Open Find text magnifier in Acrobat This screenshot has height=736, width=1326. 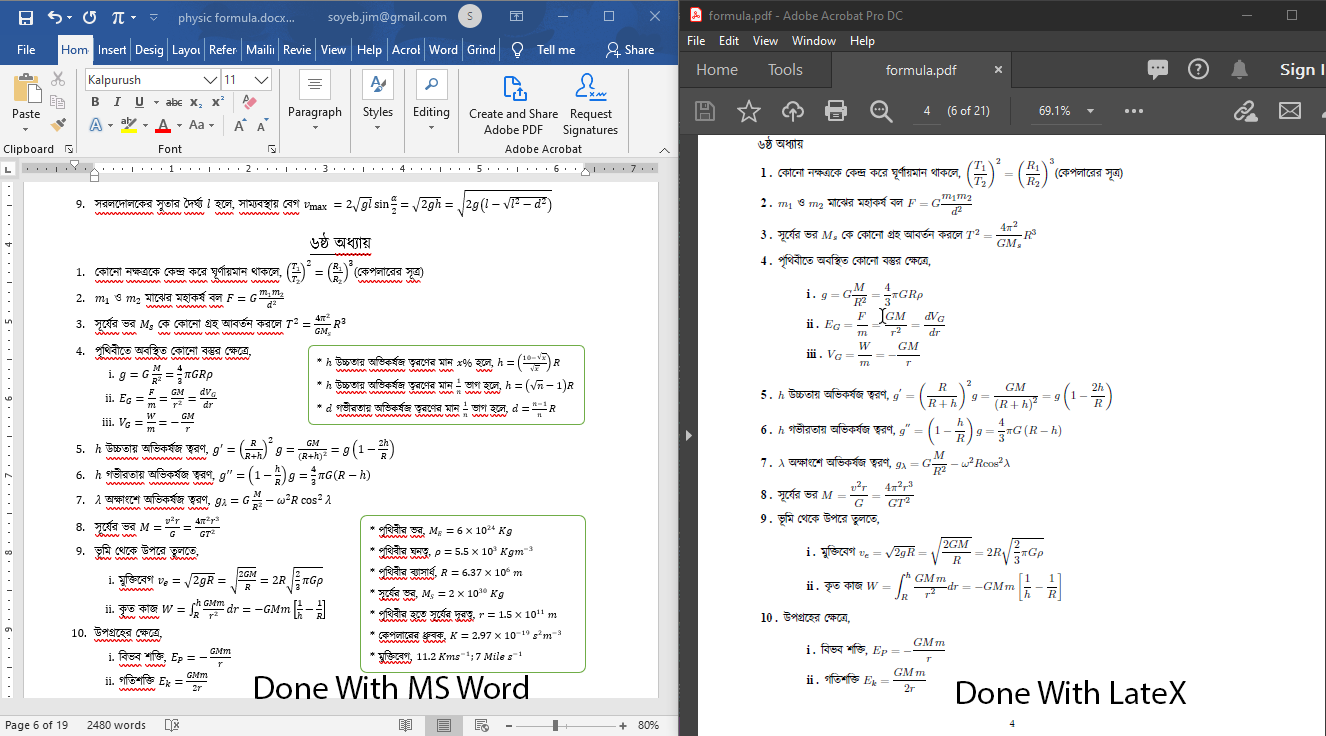tap(881, 111)
